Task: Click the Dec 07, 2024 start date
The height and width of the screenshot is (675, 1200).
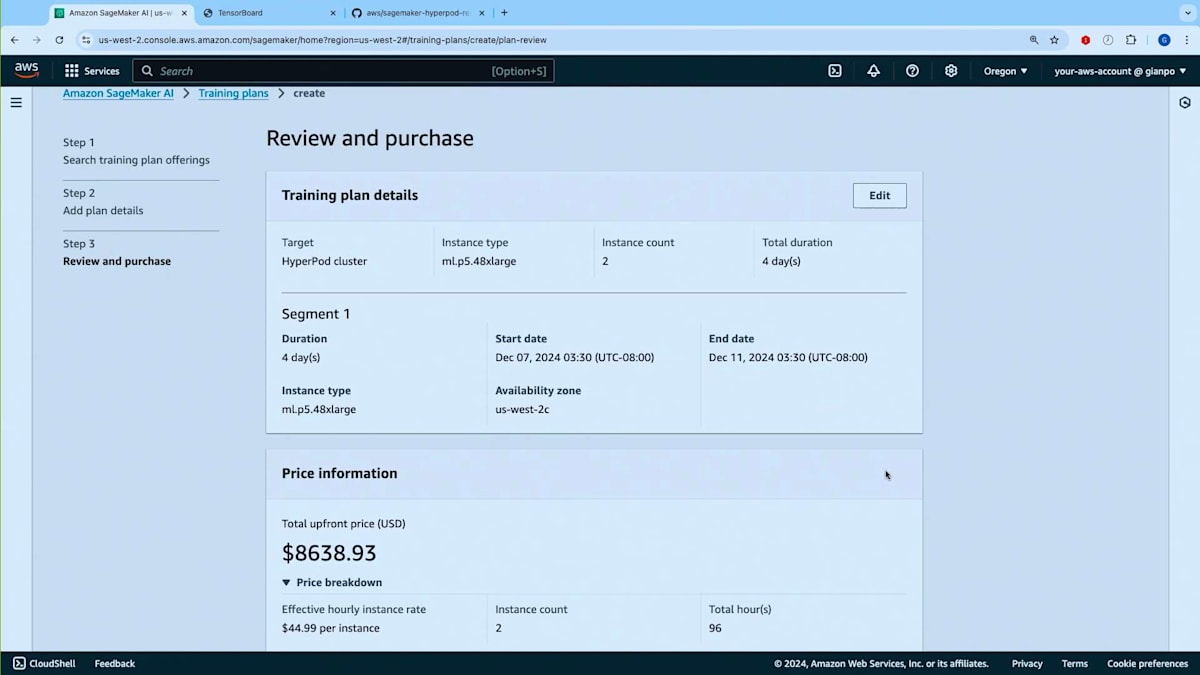Action: pyautogui.click(x=574, y=357)
